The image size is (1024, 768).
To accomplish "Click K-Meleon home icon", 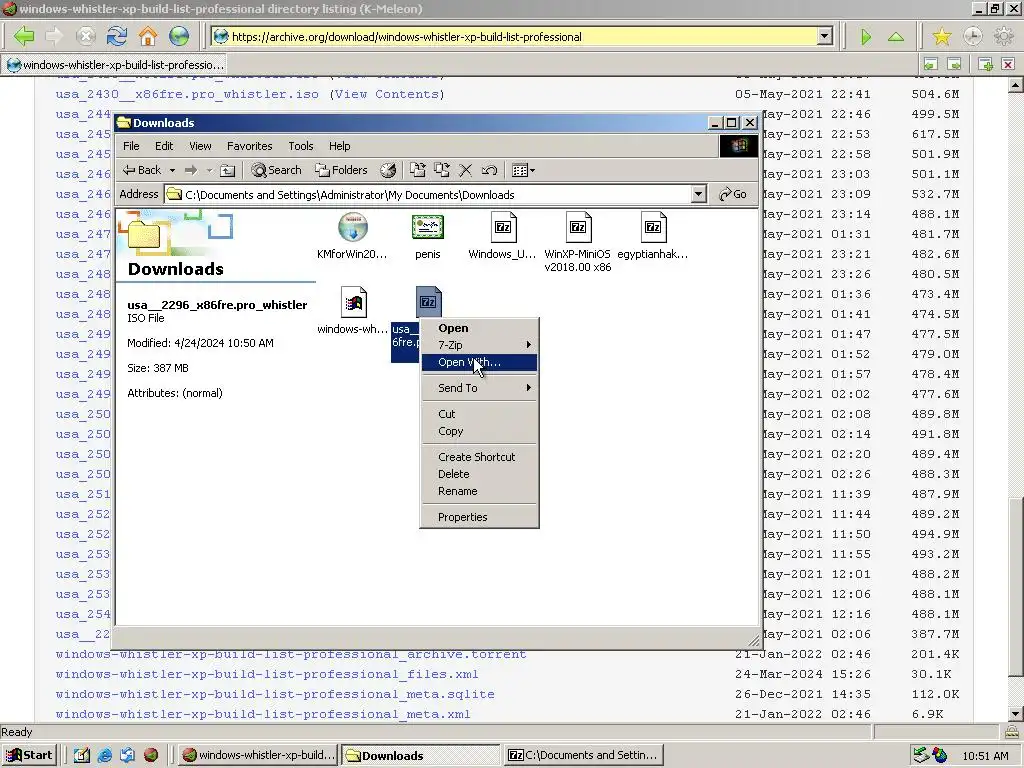I will 148,36.
